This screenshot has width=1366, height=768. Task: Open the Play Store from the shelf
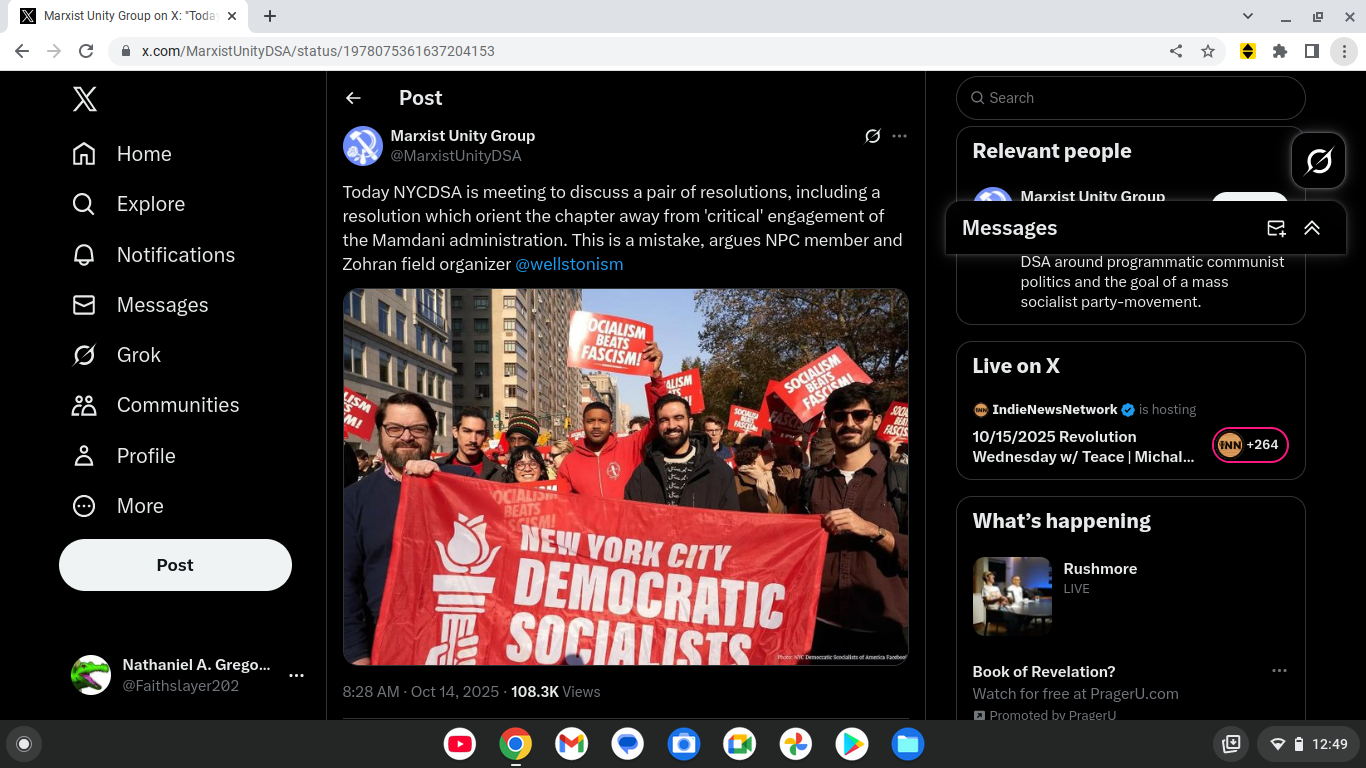[852, 744]
